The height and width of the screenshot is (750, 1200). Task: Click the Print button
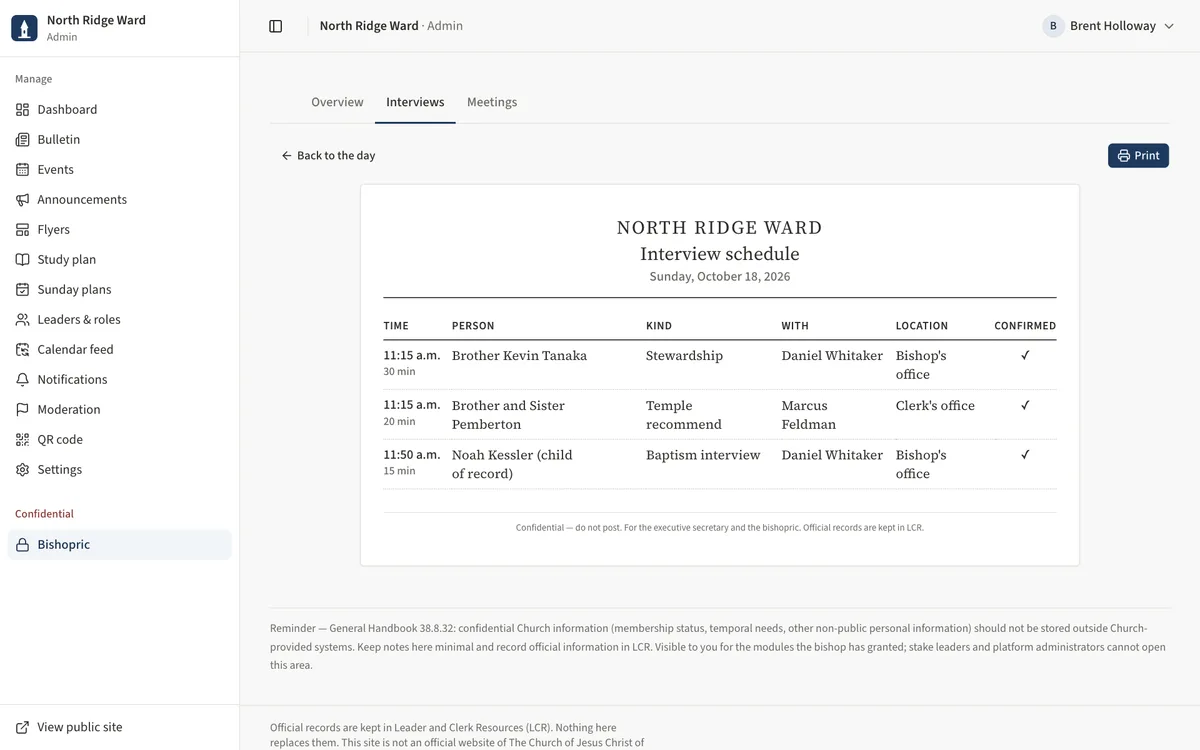point(1138,156)
